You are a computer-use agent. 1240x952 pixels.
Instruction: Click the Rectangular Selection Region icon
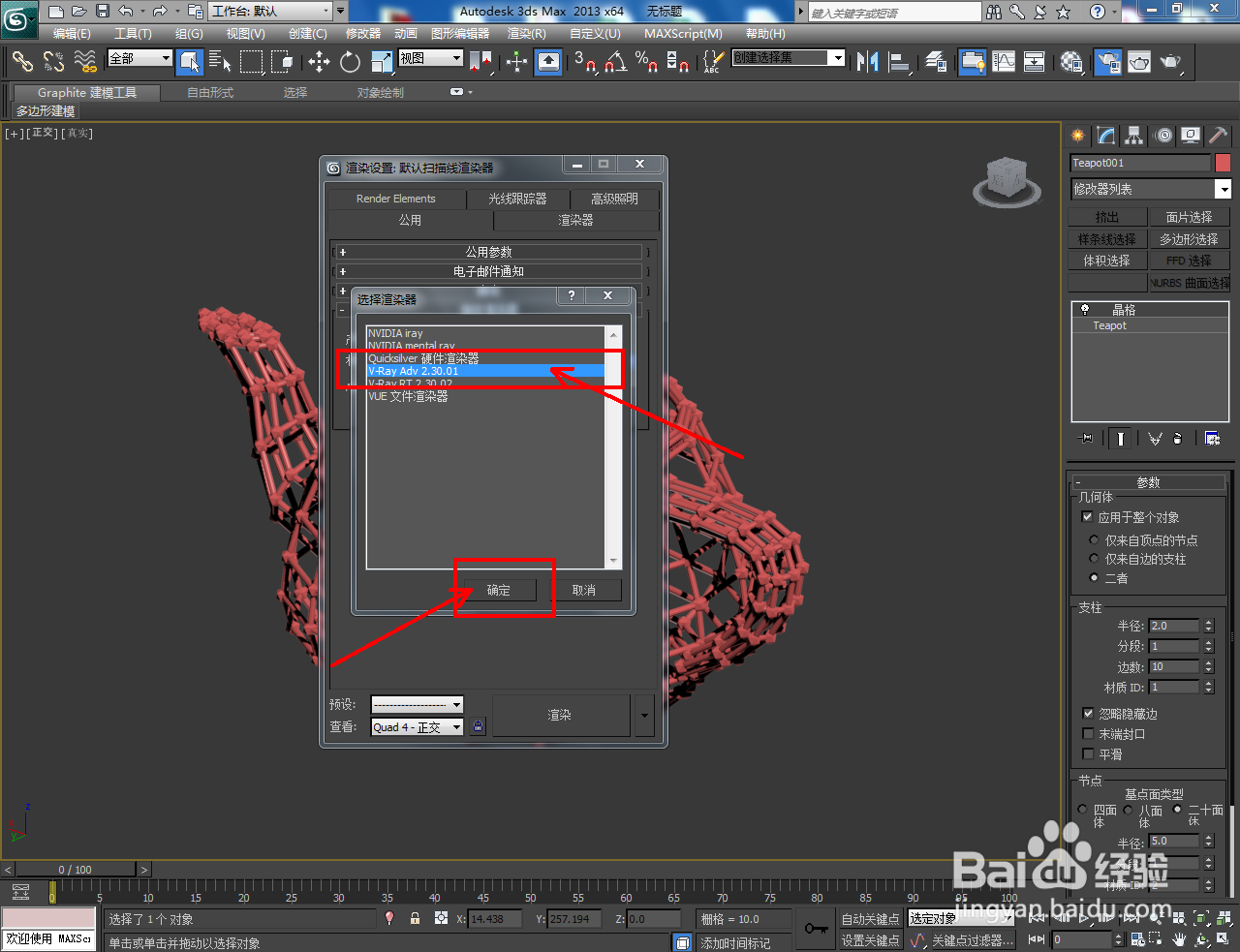click(252, 62)
